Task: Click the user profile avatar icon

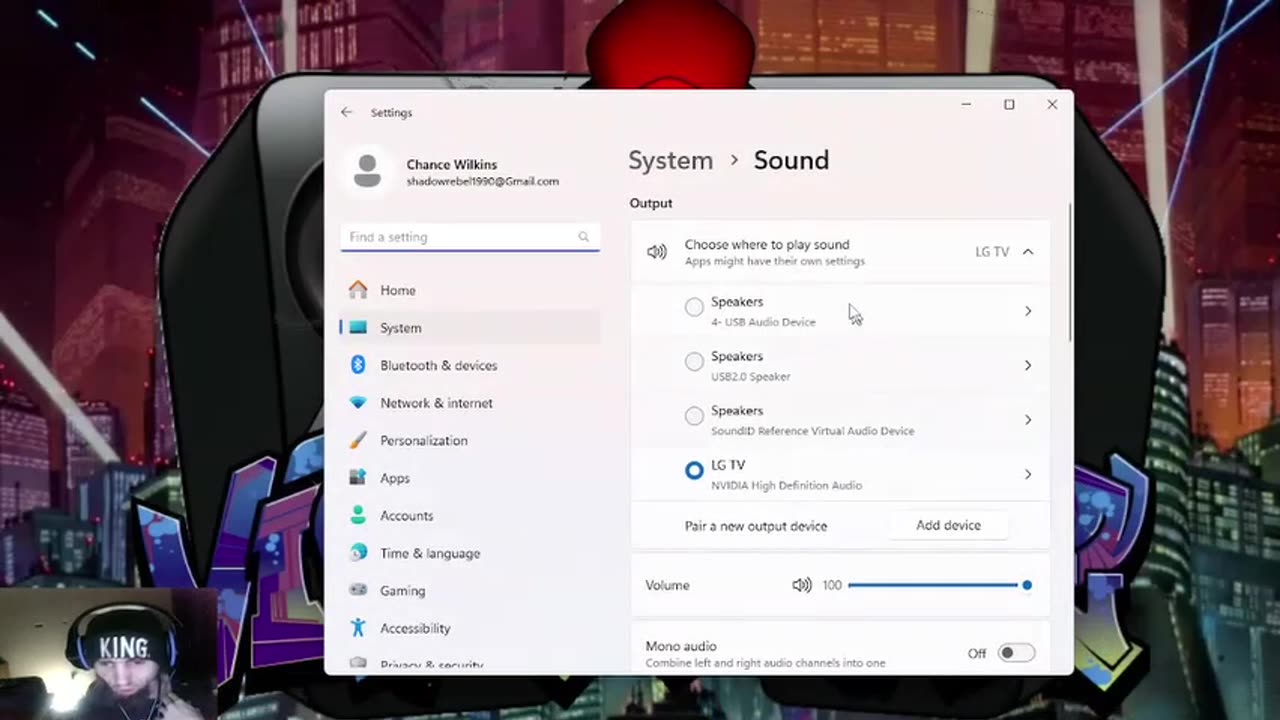Action: pos(367,171)
